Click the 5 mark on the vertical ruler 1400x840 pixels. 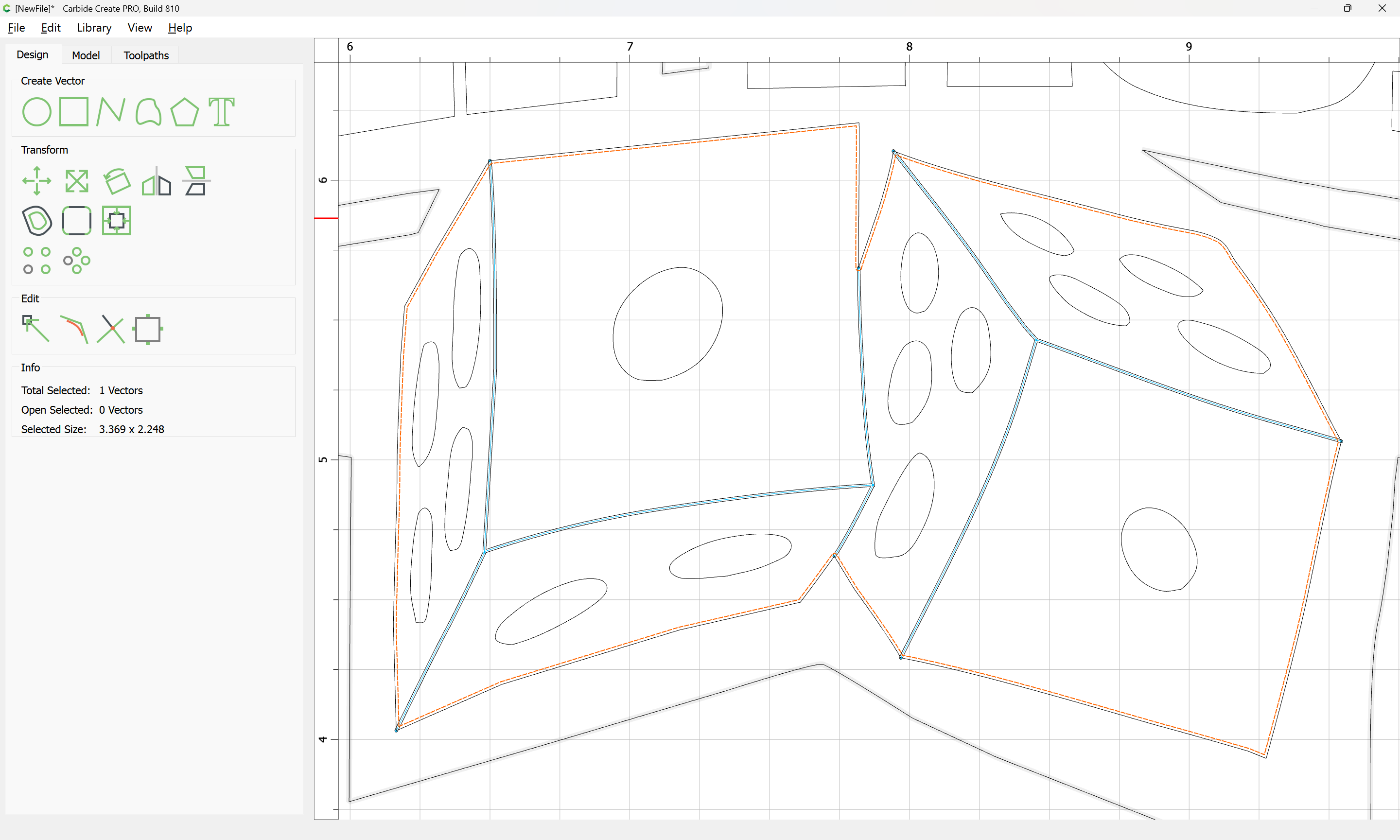coord(323,460)
